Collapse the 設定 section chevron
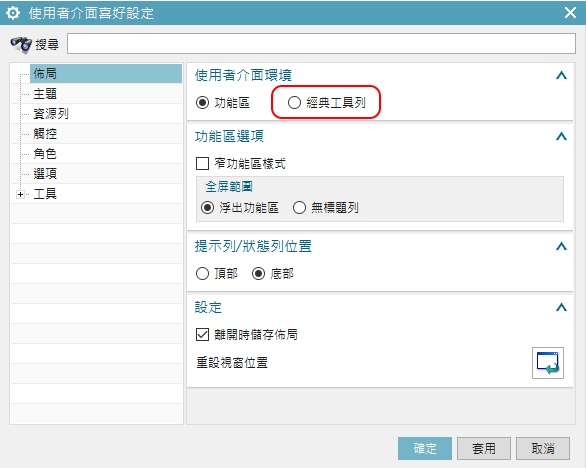This screenshot has height=468, width=586. tap(561, 307)
